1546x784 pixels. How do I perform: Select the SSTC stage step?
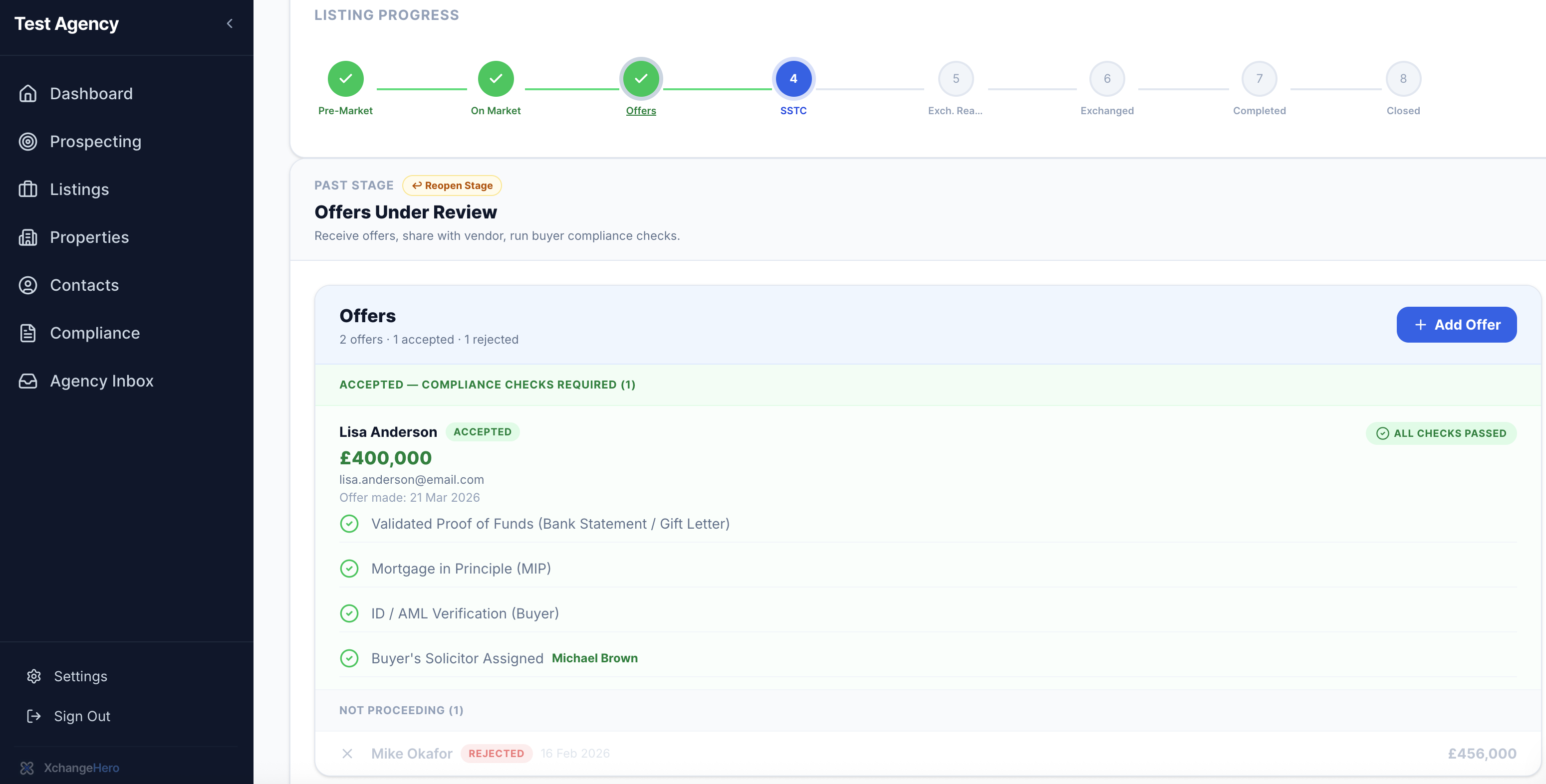[793, 79]
